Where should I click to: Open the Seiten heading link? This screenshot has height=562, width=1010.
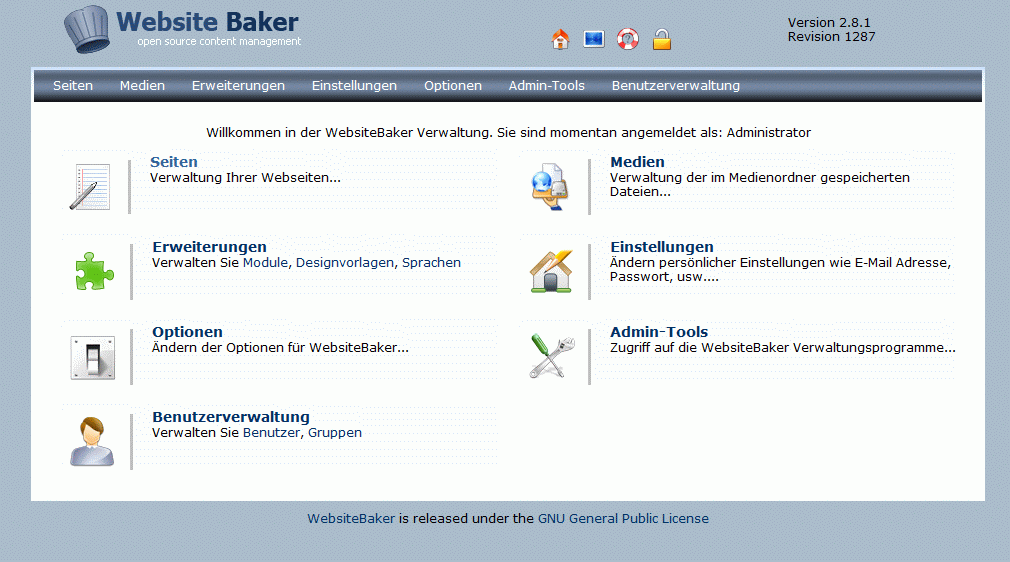[174, 162]
